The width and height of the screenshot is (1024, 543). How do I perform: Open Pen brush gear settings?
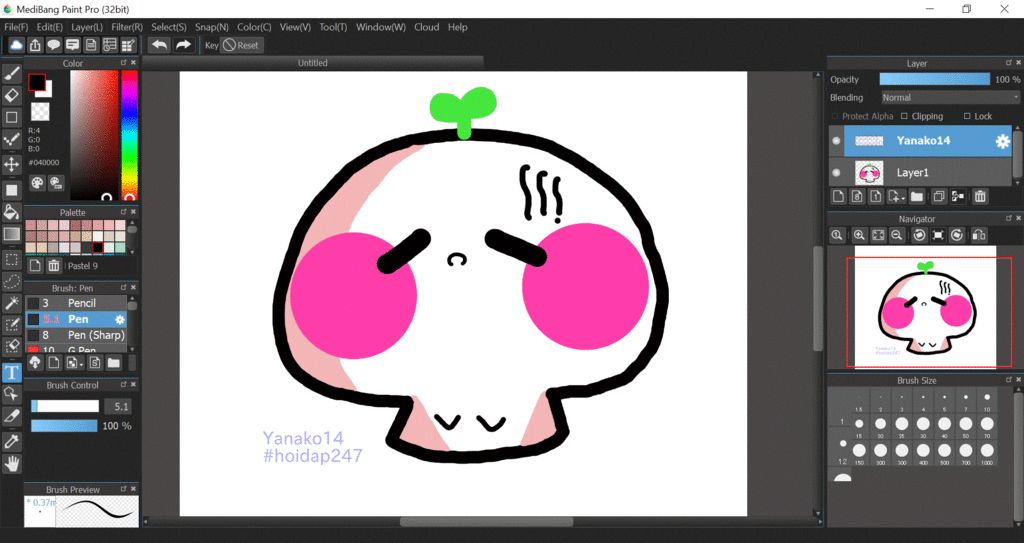pos(120,320)
